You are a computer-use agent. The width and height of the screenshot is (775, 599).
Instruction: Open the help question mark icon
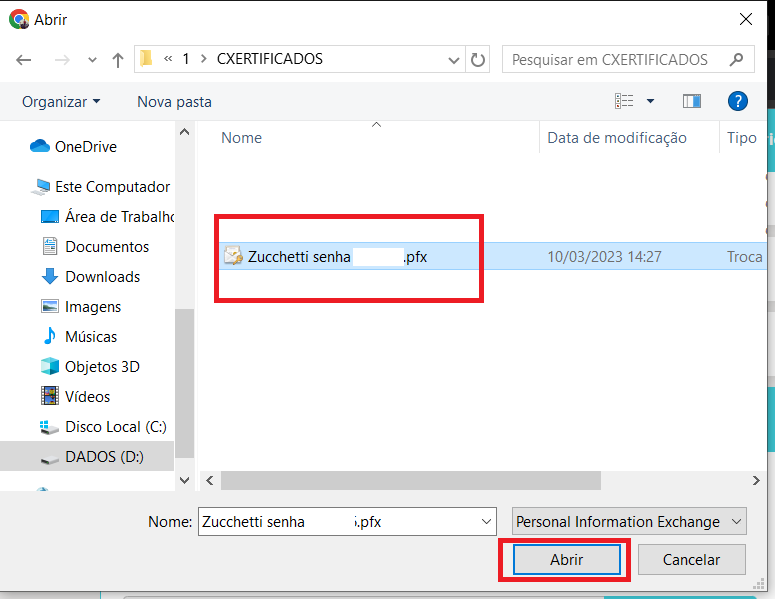(738, 101)
